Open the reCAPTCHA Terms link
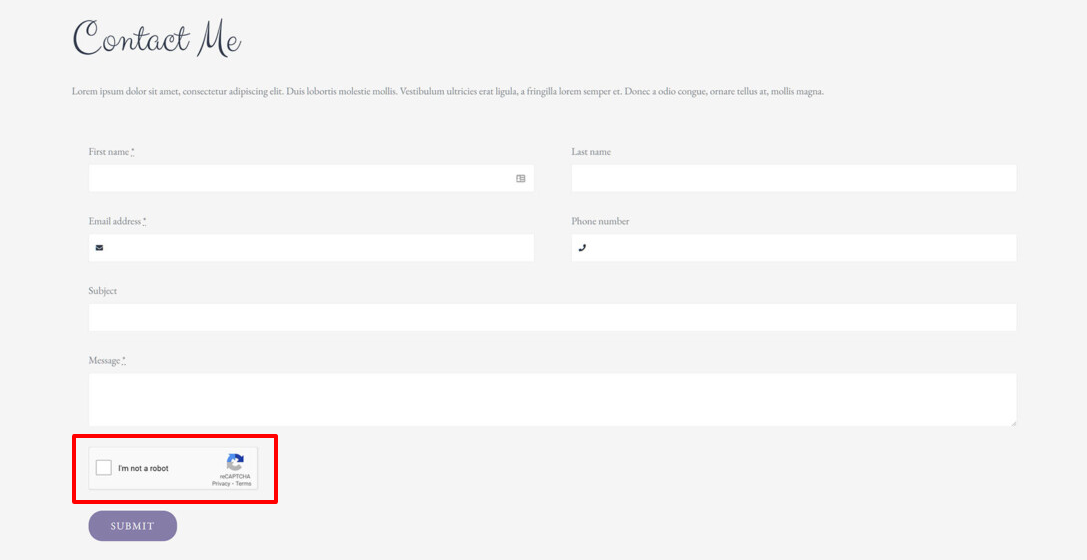The image size is (1087, 560). tap(244, 484)
